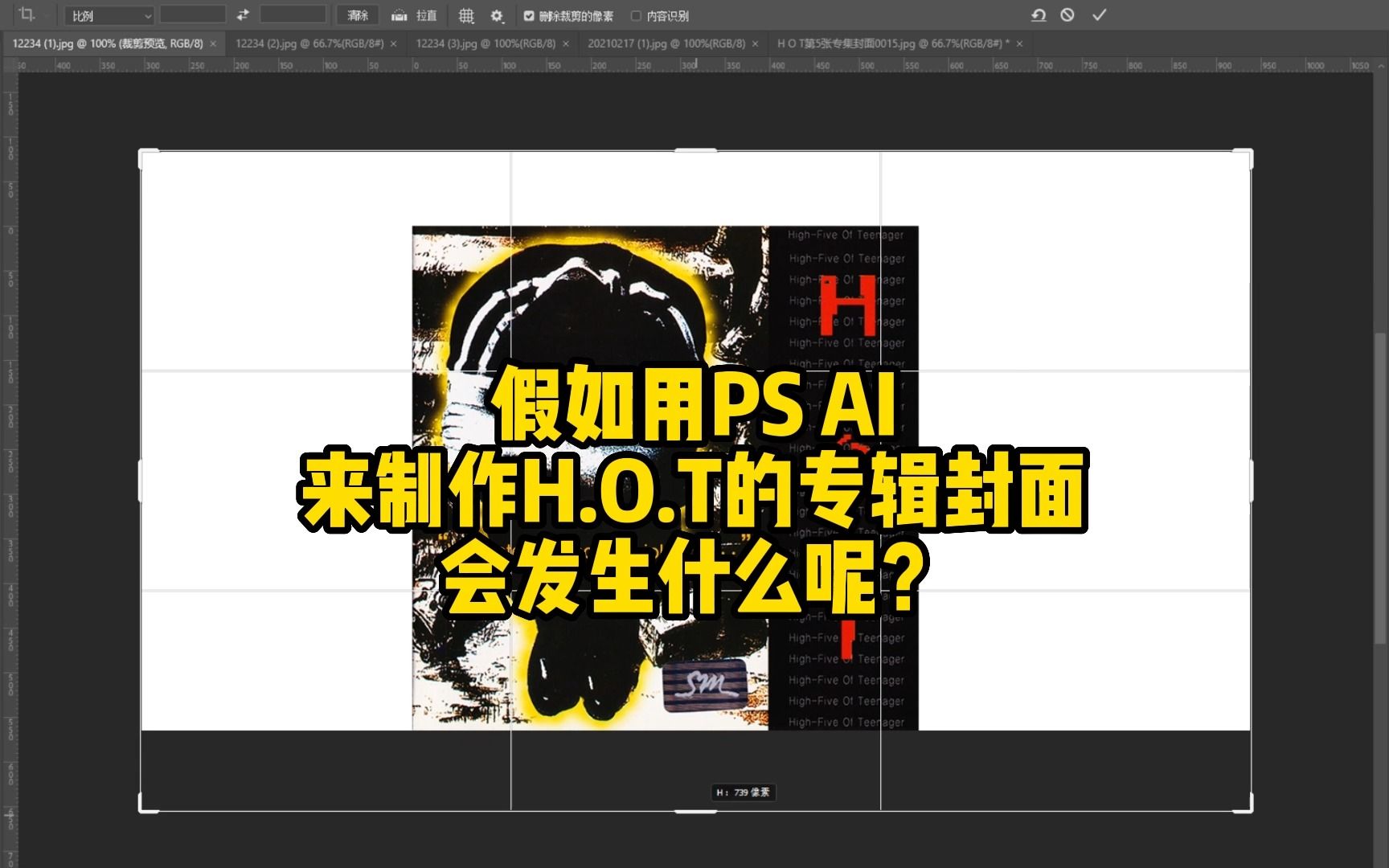Click the 'H: 739 像素' height readout
Screen dimensions: 1389x868
coord(743,792)
